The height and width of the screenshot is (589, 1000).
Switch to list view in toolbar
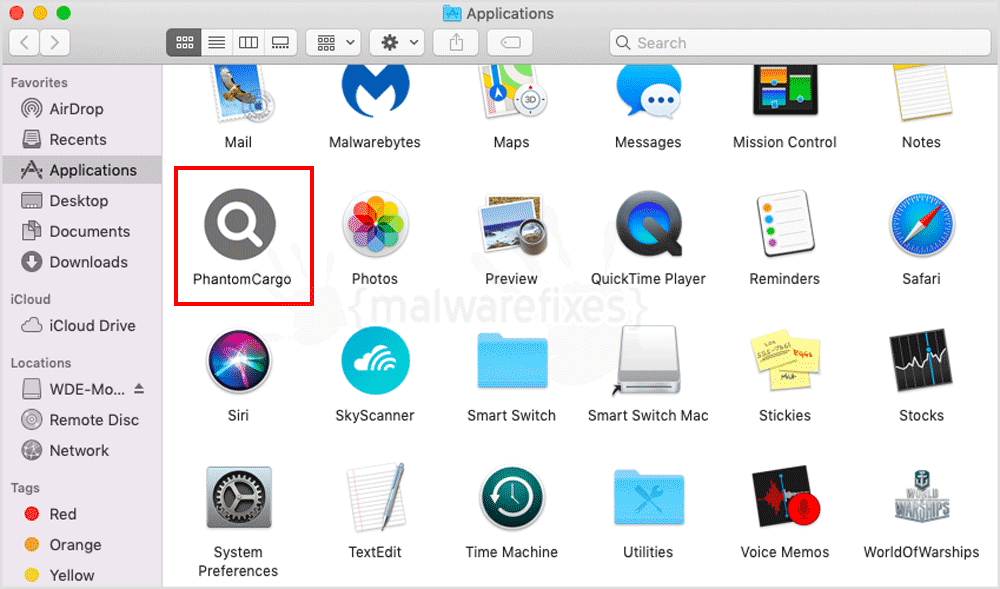pos(217,43)
